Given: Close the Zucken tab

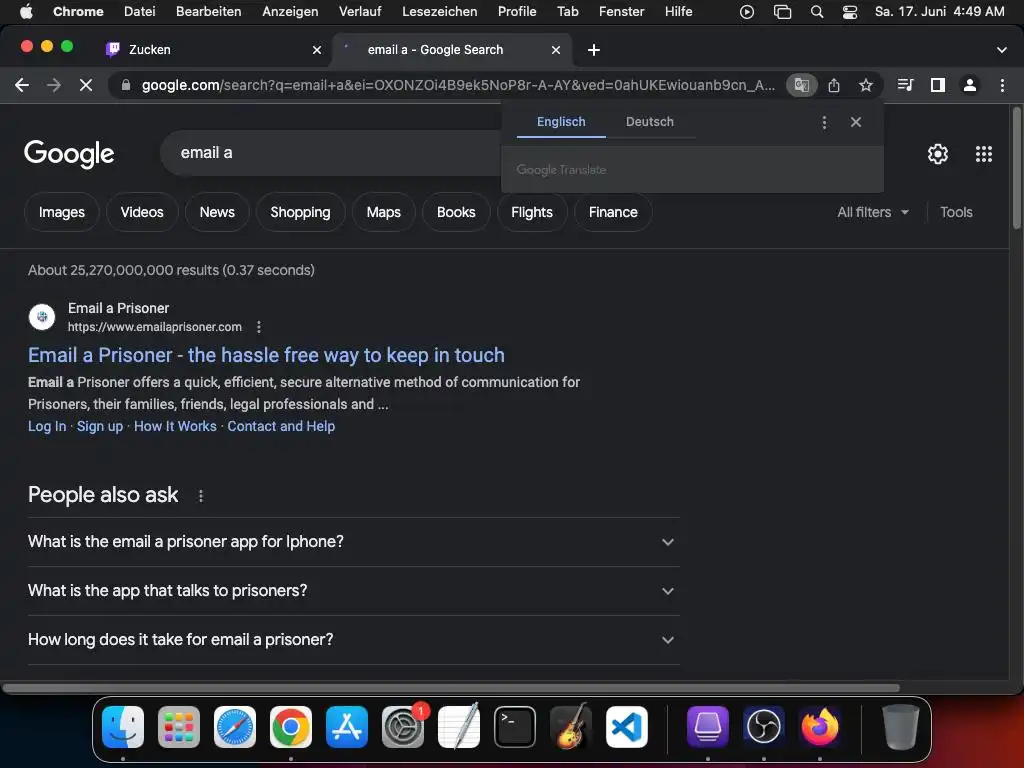Looking at the screenshot, I should [317, 50].
